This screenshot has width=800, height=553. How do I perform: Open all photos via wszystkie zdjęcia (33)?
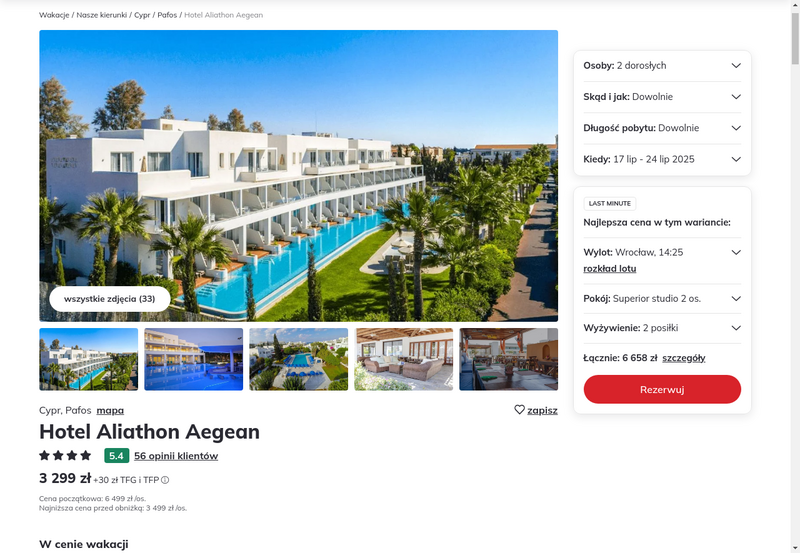[110, 299]
